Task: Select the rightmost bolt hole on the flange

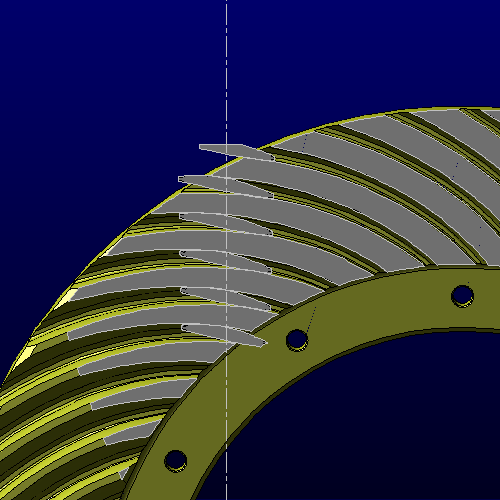Action: click(462, 296)
